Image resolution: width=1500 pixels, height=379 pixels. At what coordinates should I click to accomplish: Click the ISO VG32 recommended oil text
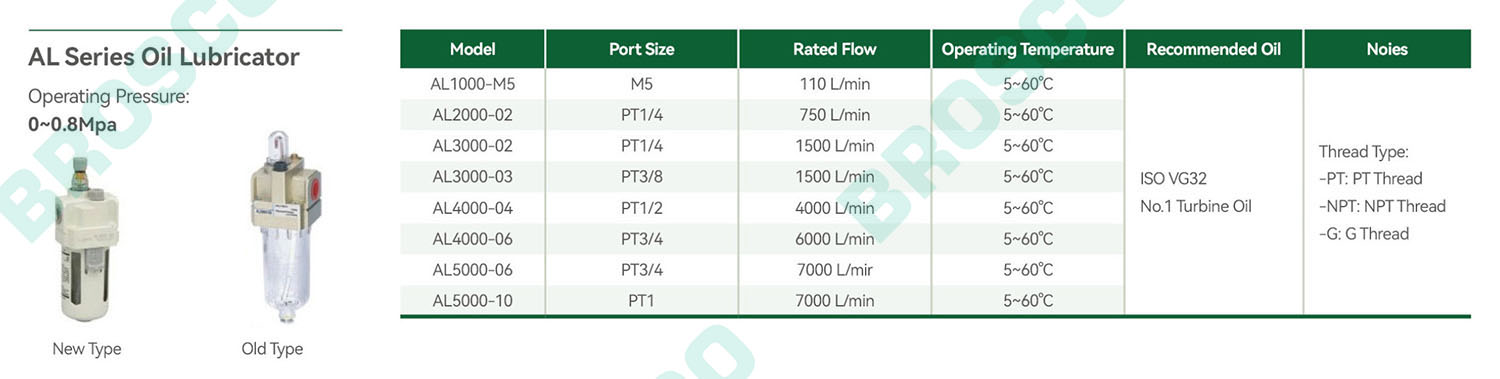(1173, 179)
